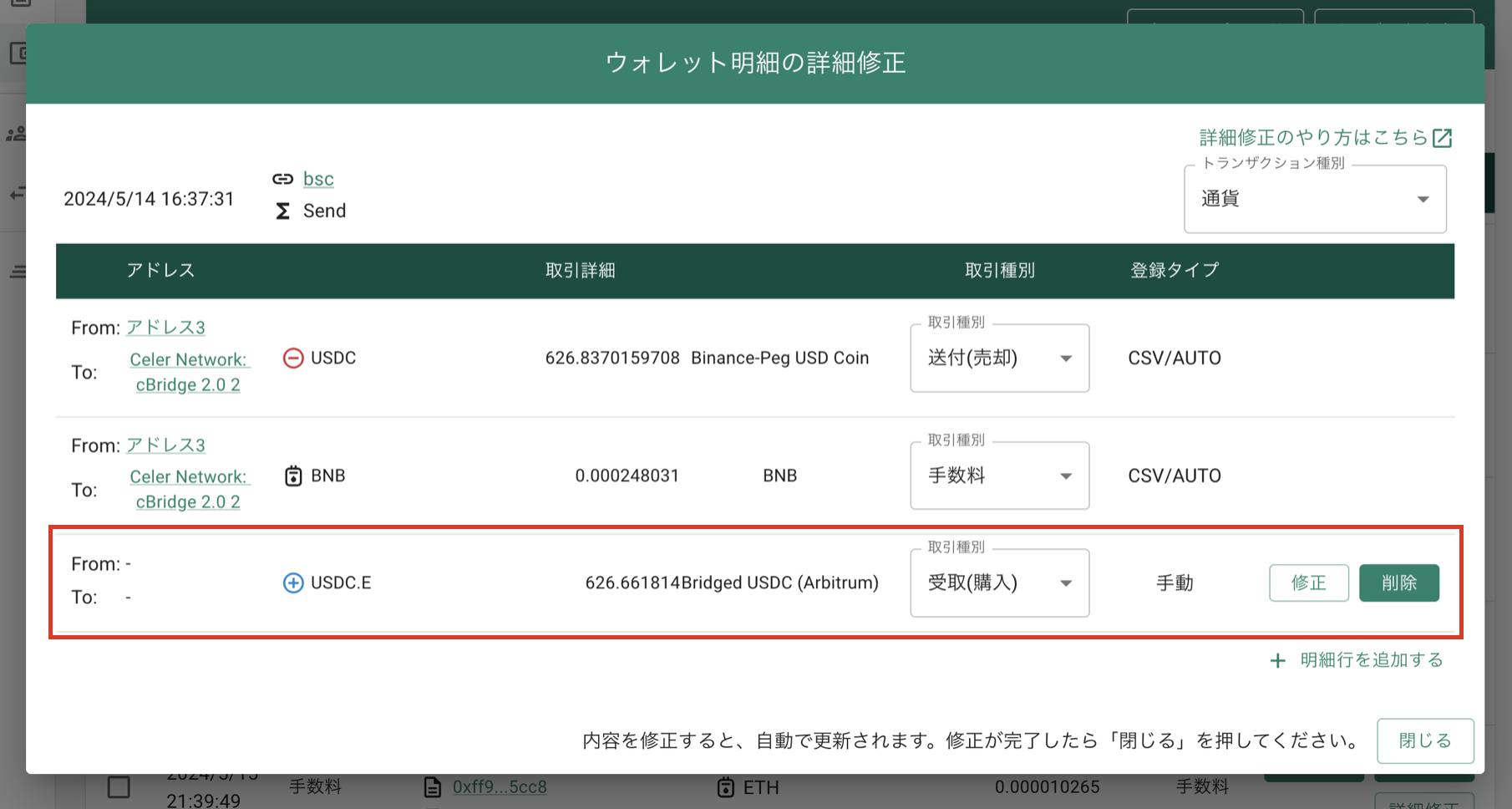Click the アドレス column header
The width and height of the screenshot is (1512, 809).
160,271
